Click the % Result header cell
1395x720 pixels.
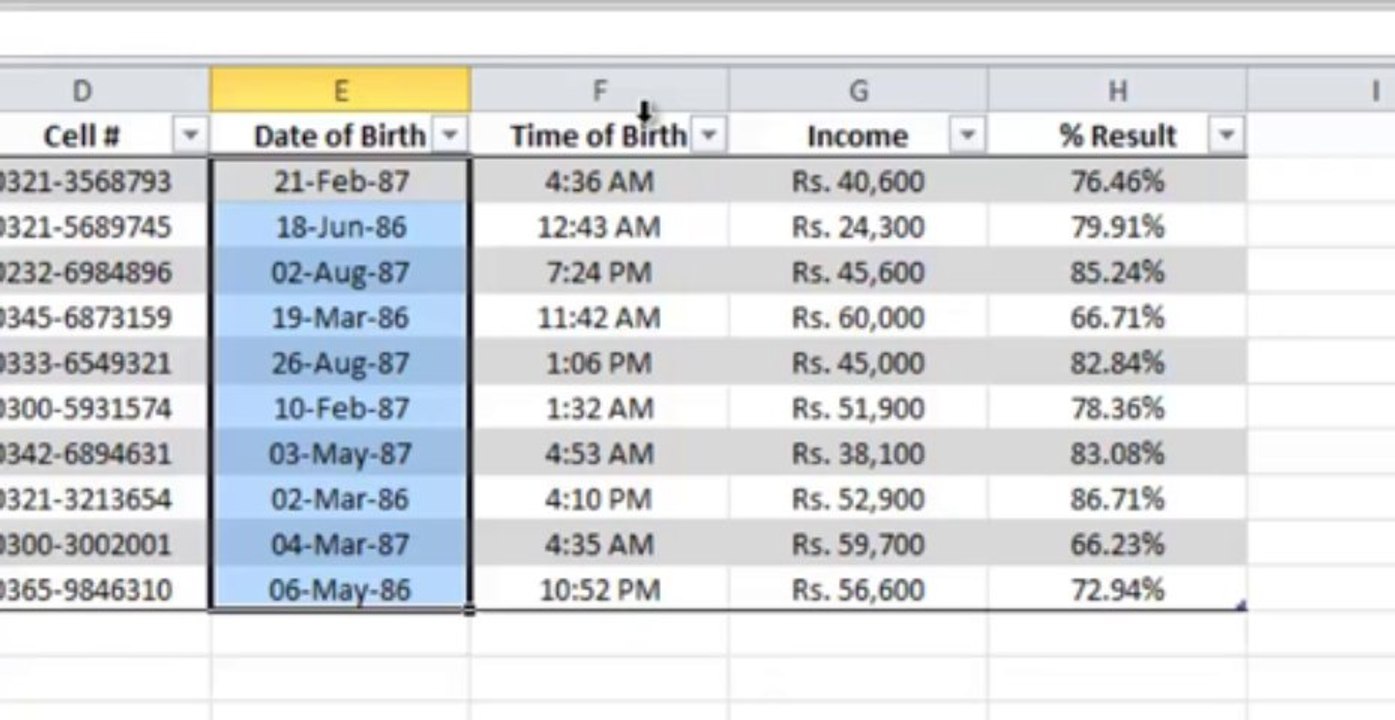[x=1117, y=135]
